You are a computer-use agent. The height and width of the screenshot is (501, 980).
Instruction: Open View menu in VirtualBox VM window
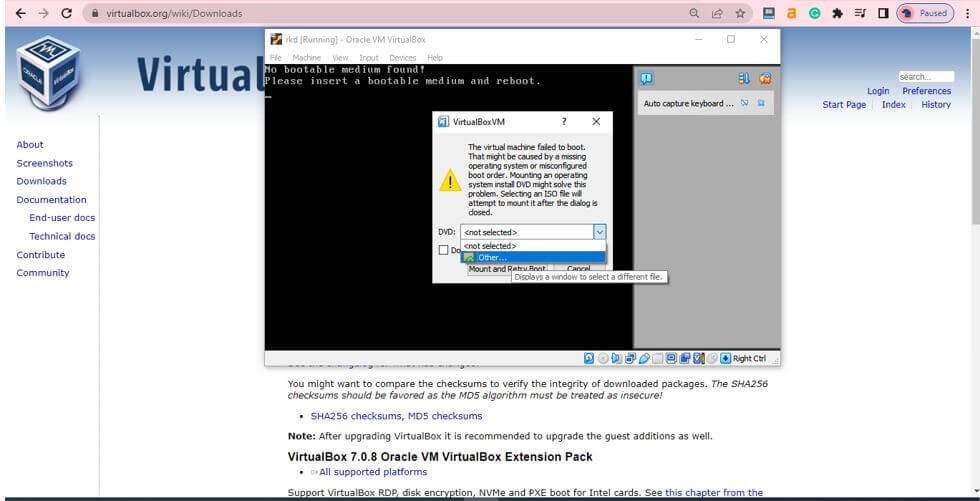340,57
